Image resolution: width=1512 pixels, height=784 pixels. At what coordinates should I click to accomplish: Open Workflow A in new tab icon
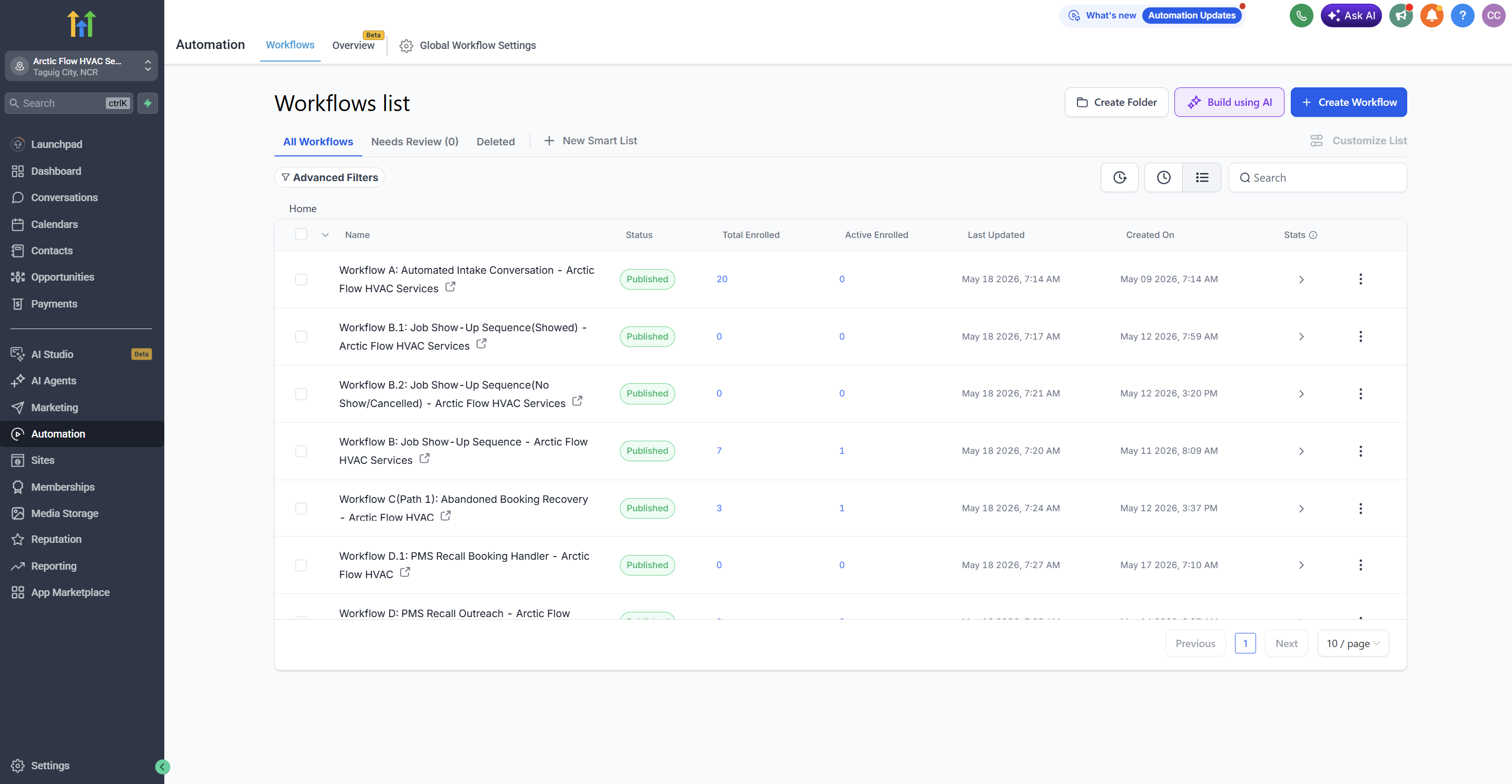pyautogui.click(x=450, y=287)
